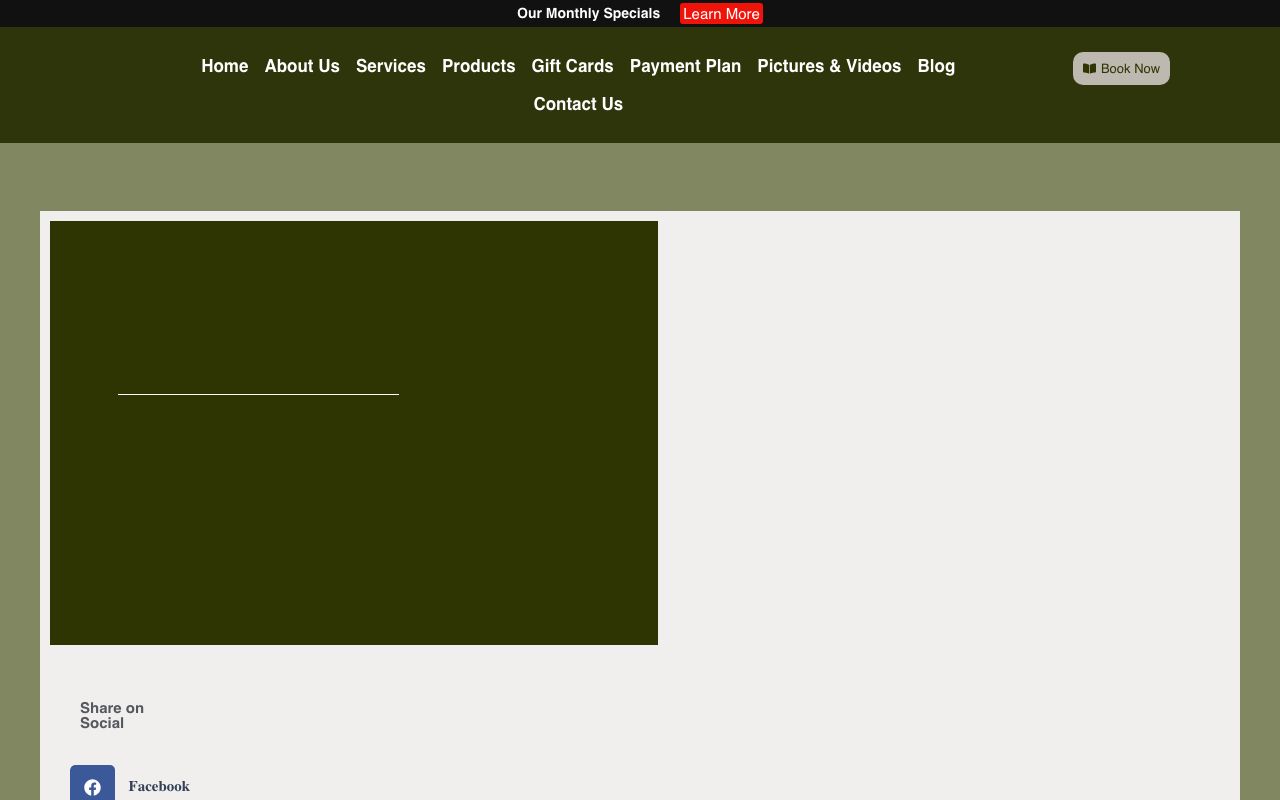Navigate to Gift Cards

[572, 66]
